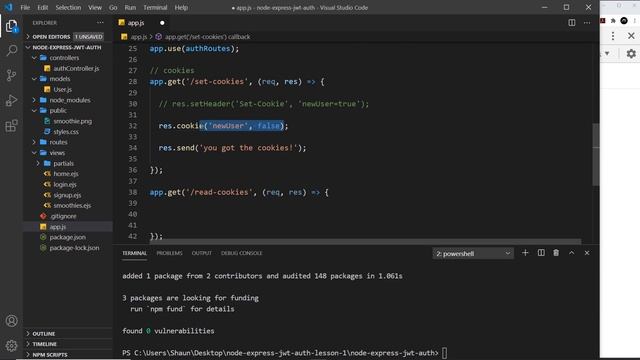Open package.json in the file tree
This screenshot has width=640, height=360.
(x=67, y=237)
